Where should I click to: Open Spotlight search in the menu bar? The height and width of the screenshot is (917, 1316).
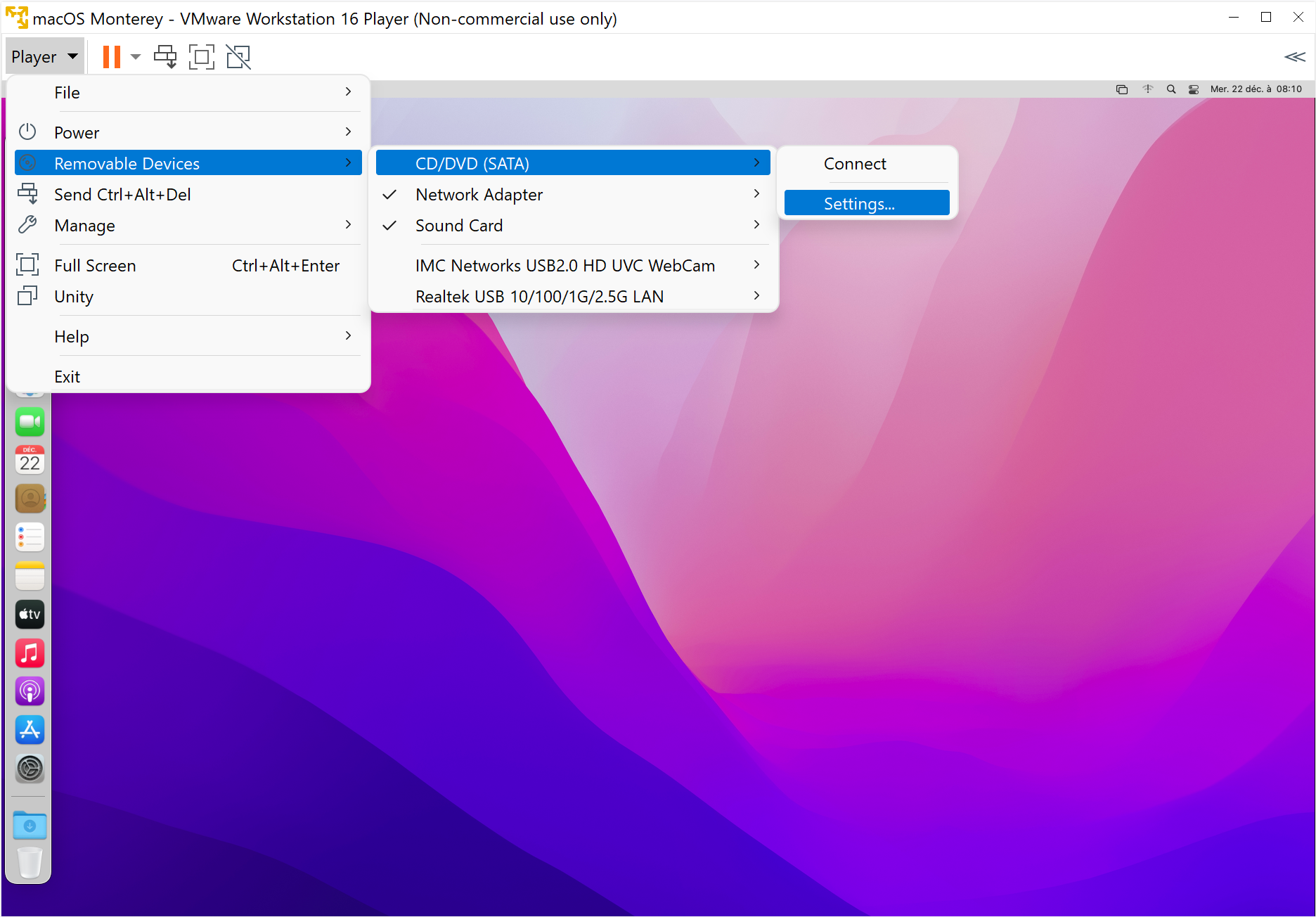click(1171, 89)
